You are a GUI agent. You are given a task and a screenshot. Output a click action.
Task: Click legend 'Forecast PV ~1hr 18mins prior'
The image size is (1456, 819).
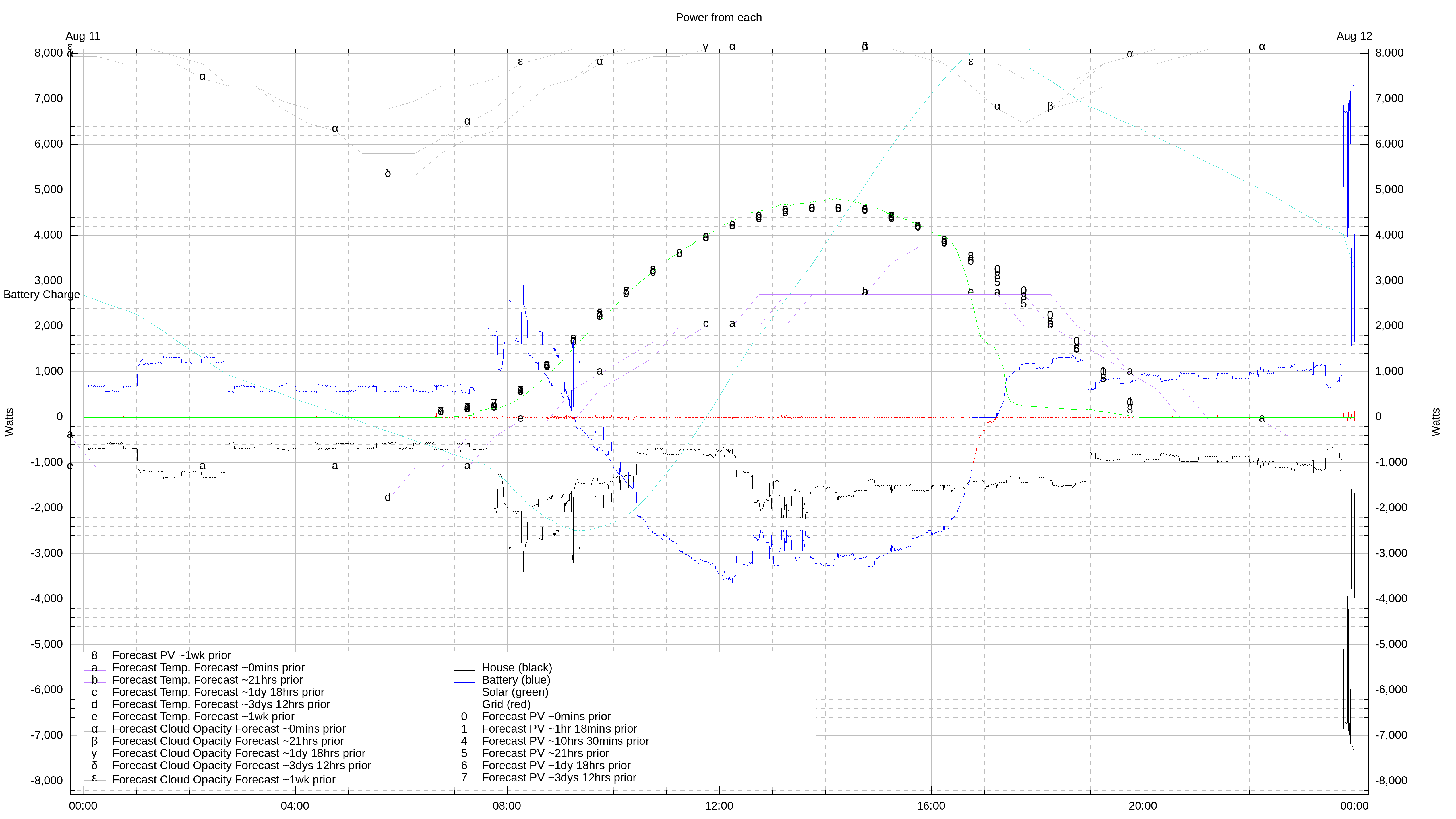(x=559, y=729)
